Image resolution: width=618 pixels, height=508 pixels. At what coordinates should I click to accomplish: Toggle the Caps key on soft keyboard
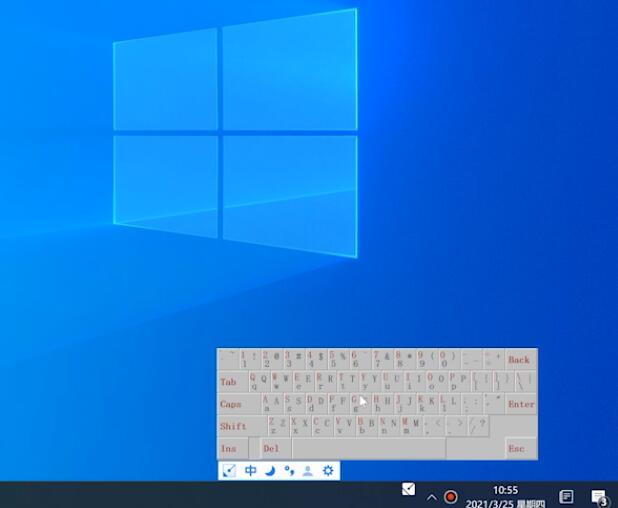[239, 404]
